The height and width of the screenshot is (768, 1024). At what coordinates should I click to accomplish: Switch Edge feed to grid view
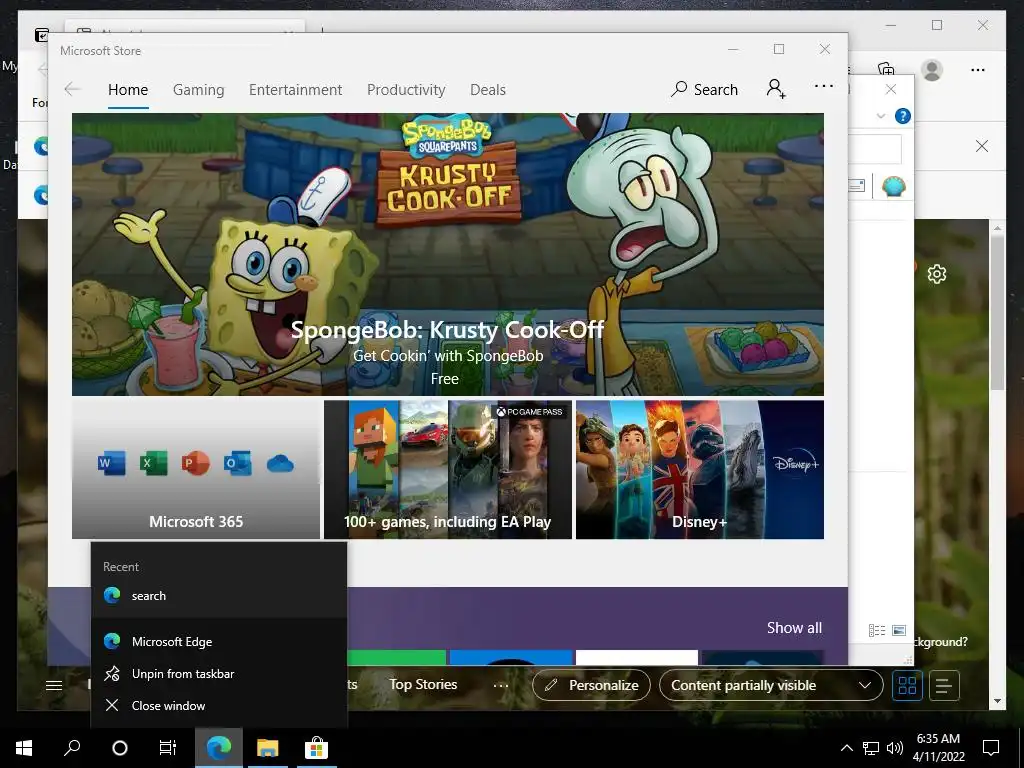click(x=907, y=685)
